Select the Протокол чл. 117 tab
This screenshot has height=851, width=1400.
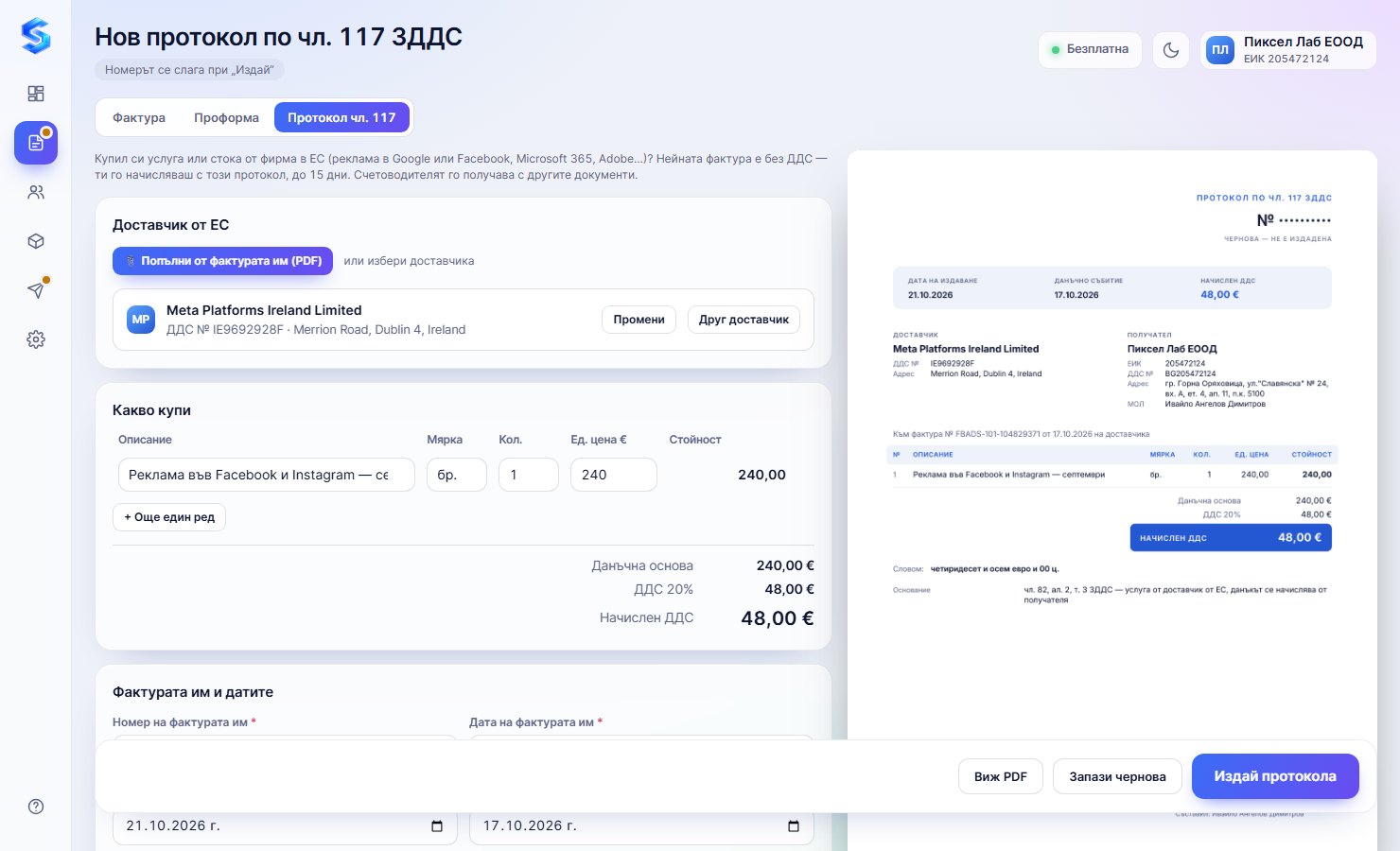point(341,118)
